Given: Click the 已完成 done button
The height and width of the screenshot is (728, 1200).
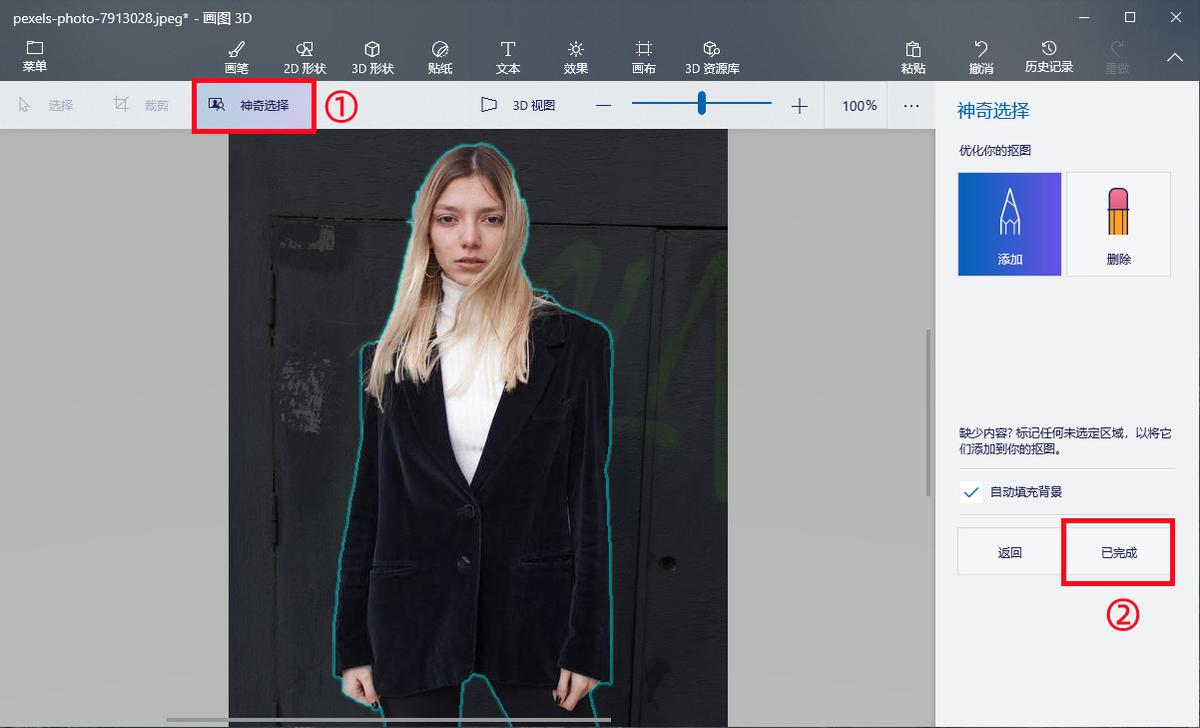Looking at the screenshot, I should point(1118,552).
